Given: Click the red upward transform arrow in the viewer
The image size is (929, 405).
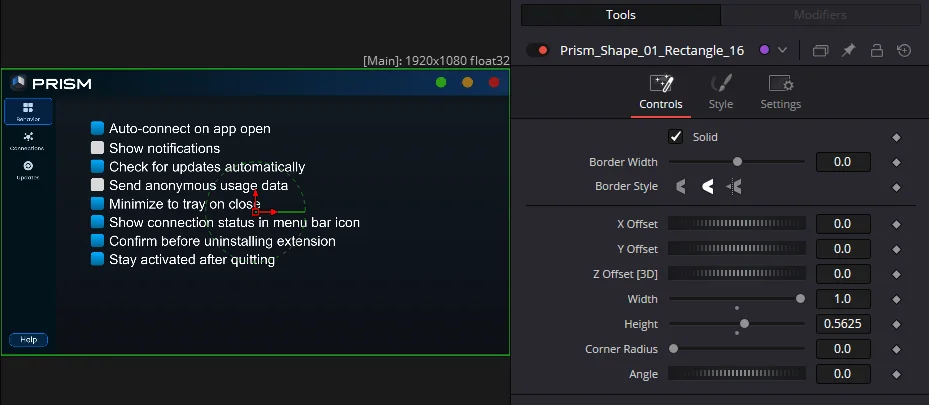Looking at the screenshot, I should (255, 200).
